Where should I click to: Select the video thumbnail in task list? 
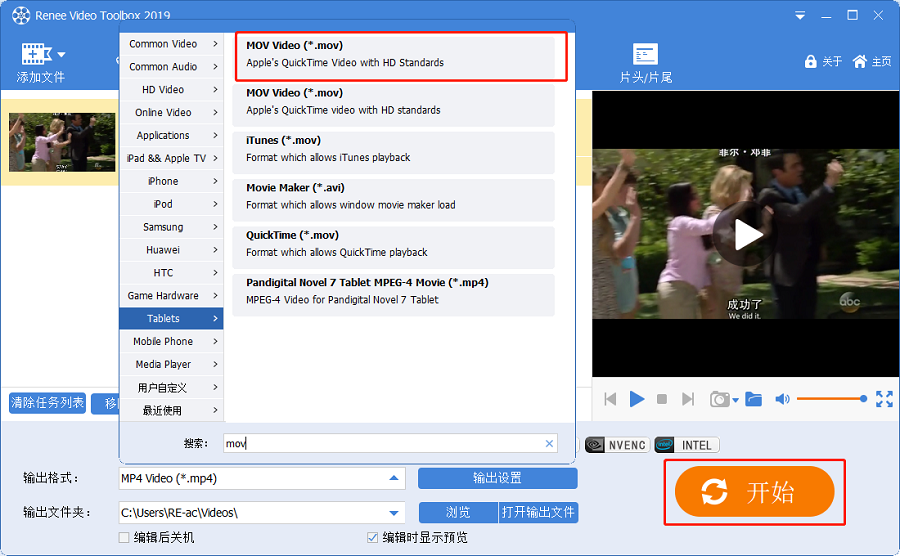click(62, 142)
